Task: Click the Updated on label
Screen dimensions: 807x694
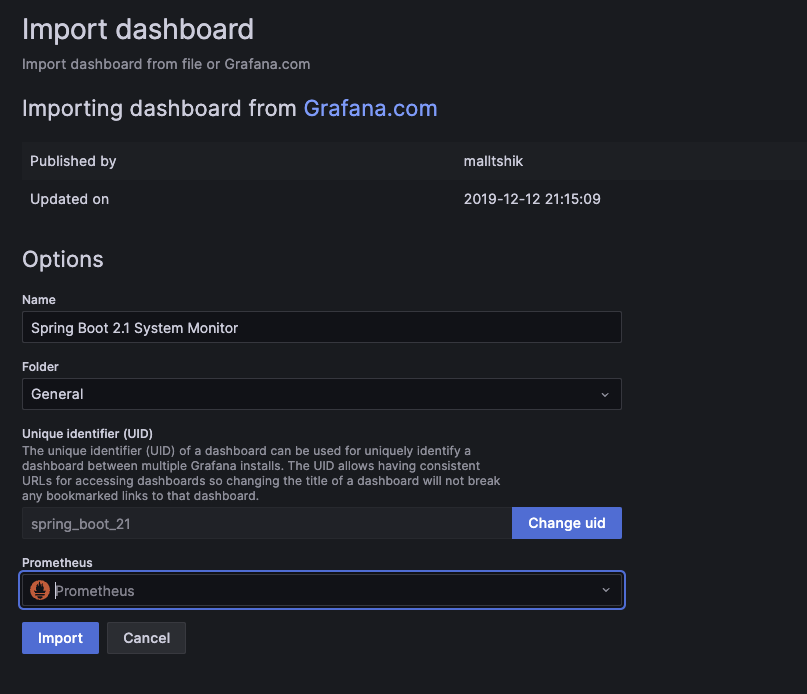Action: [x=69, y=199]
